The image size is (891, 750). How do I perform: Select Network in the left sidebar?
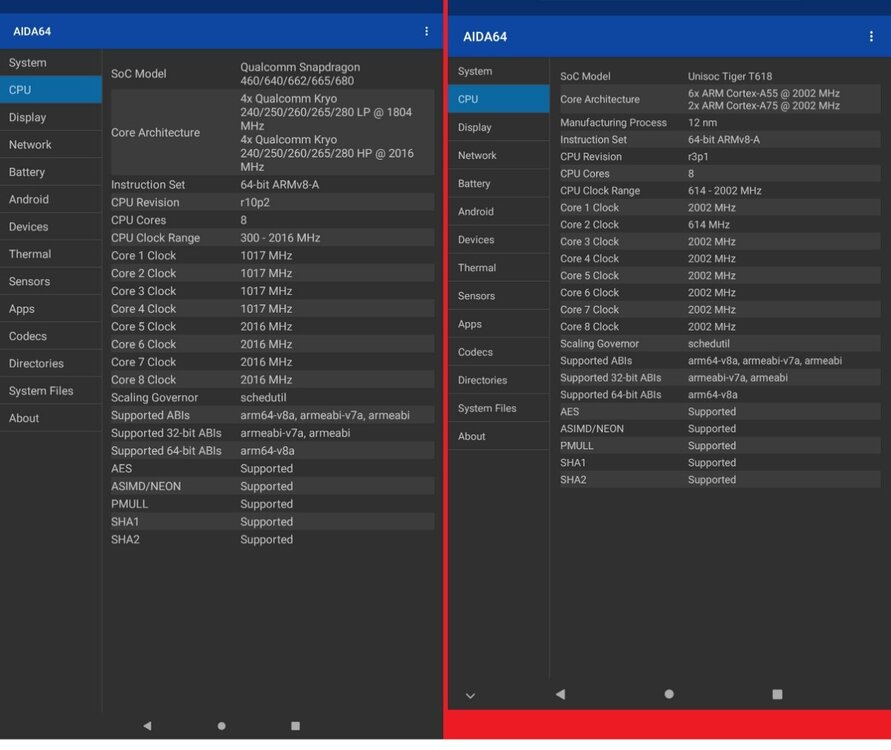coord(51,145)
